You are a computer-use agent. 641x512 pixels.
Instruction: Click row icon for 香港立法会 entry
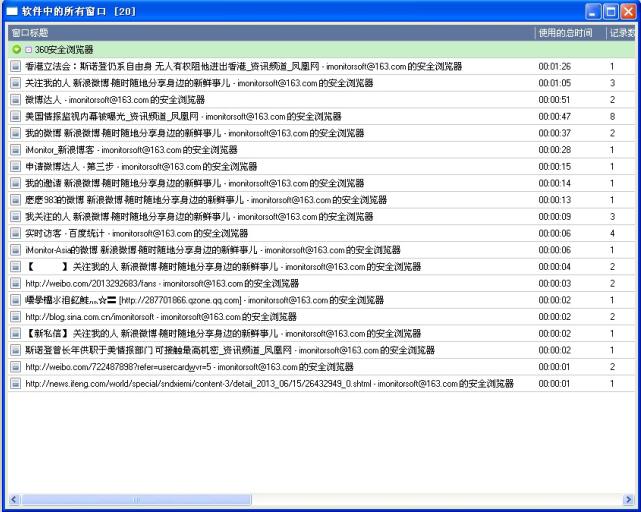[16, 66]
